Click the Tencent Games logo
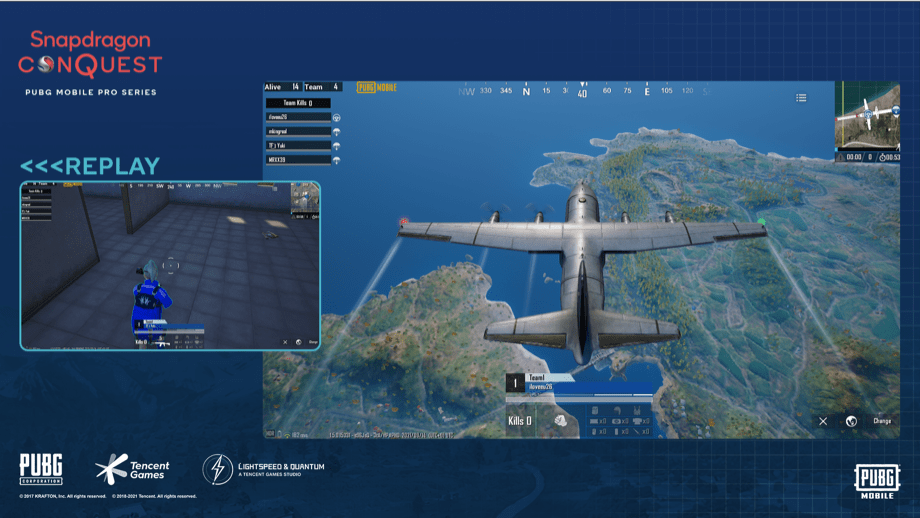Screen dimensions: 920x518 [x=133, y=469]
